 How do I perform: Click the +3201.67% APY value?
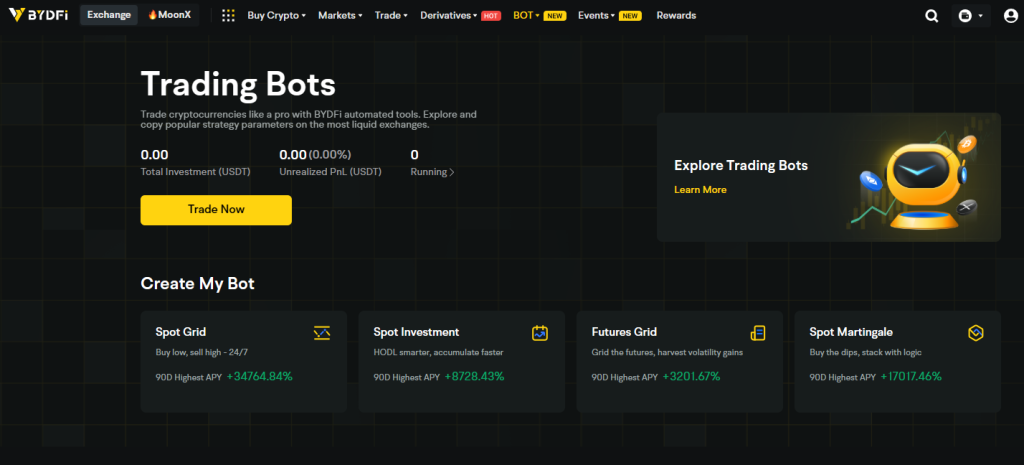coord(691,376)
